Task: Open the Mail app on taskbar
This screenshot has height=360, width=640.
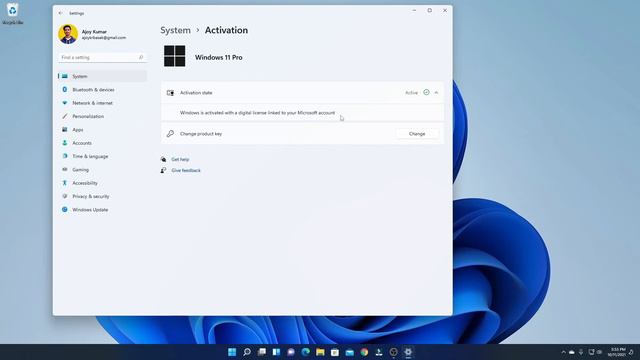Action: (x=349, y=352)
